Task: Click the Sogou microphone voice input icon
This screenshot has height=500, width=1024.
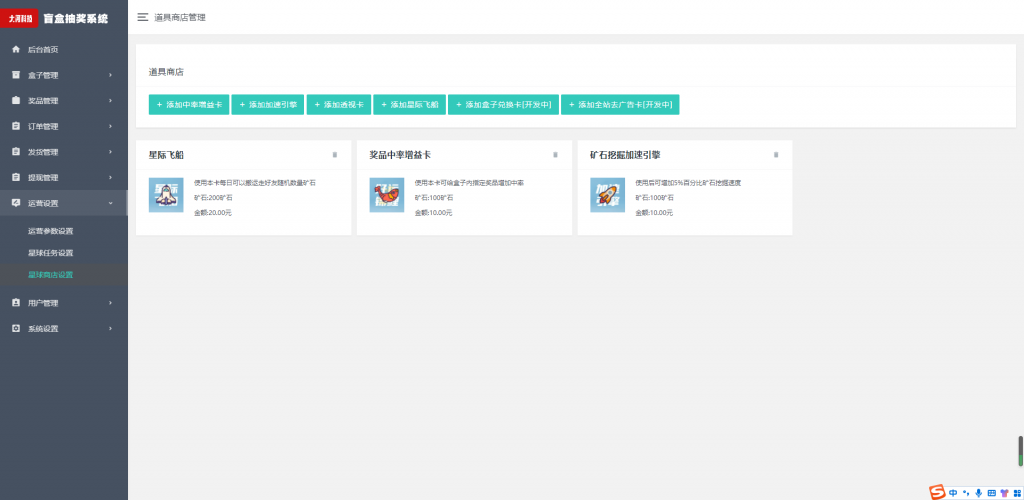Action: 978,492
